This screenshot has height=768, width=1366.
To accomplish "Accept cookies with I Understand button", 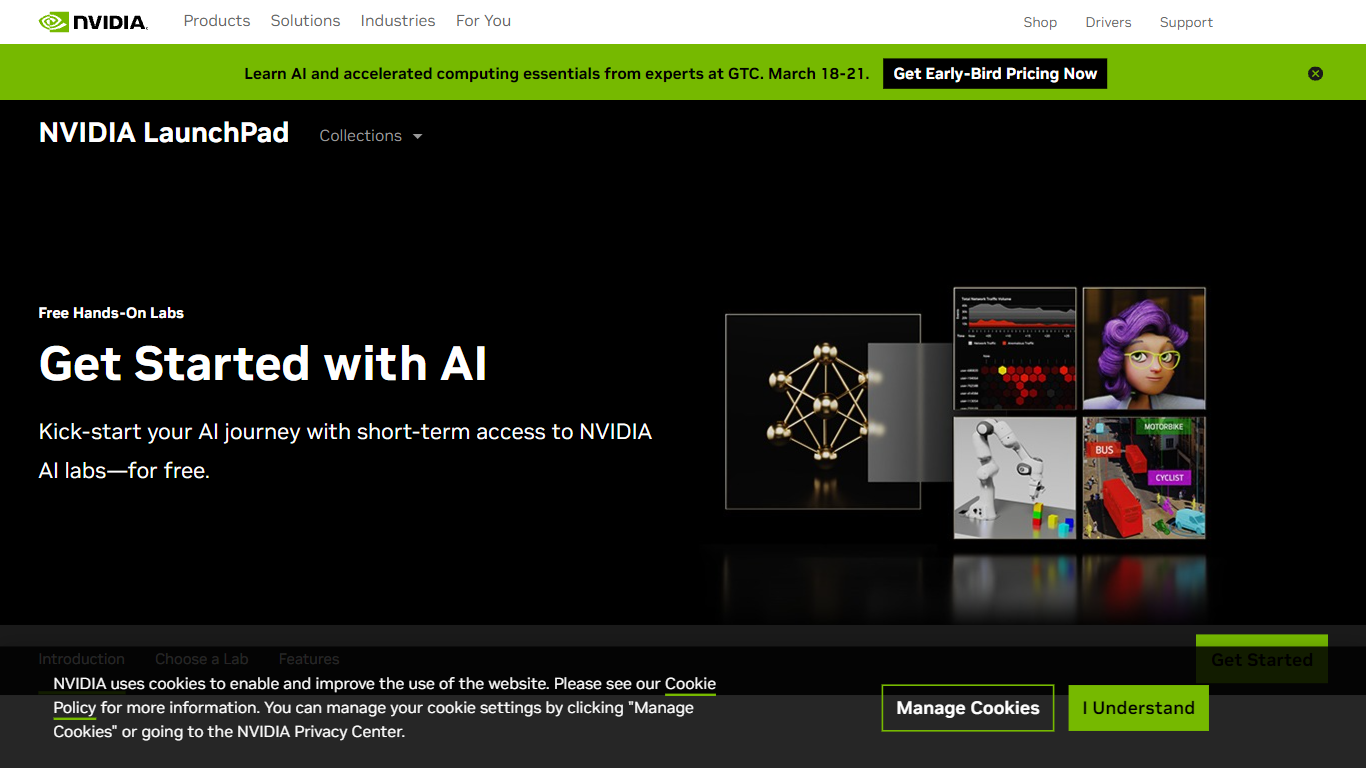I will click(1138, 708).
